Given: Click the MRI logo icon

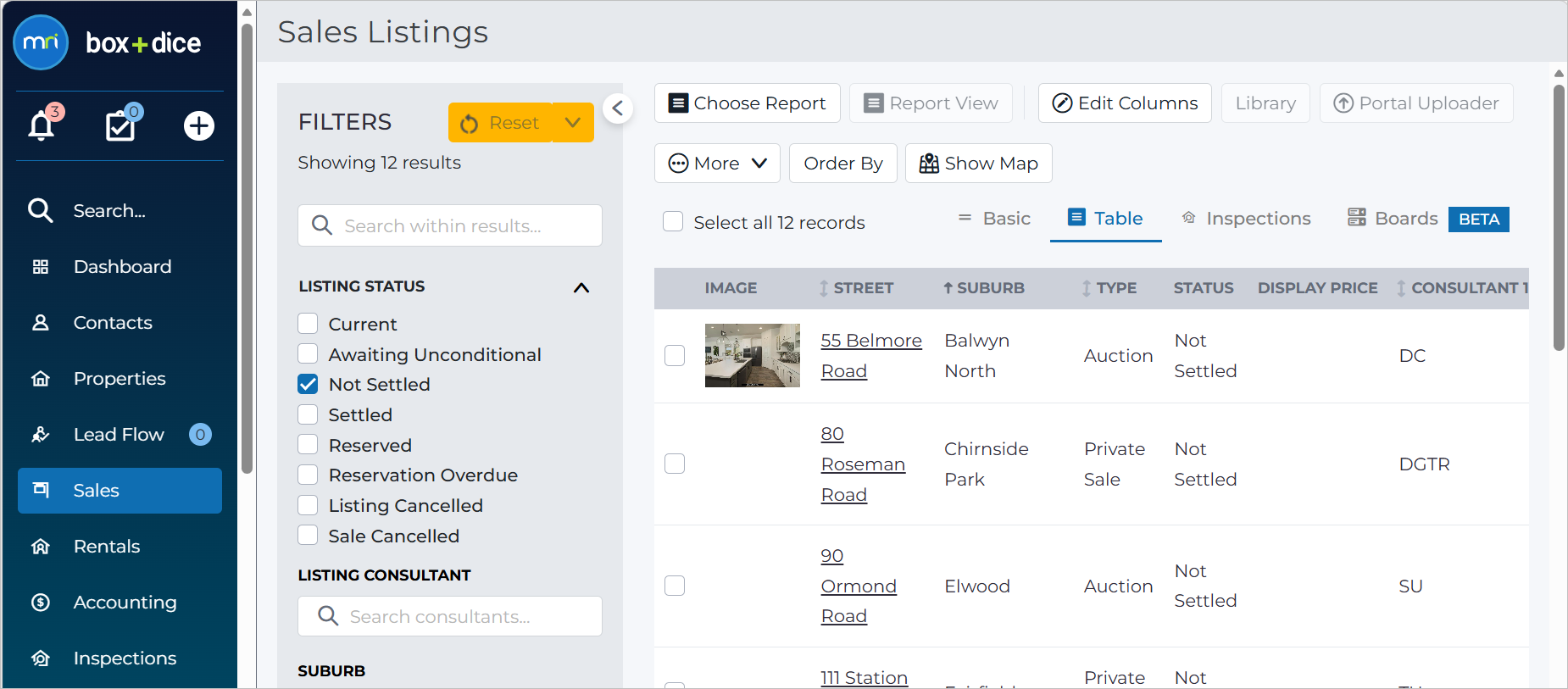Looking at the screenshot, I should pyautogui.click(x=41, y=42).
